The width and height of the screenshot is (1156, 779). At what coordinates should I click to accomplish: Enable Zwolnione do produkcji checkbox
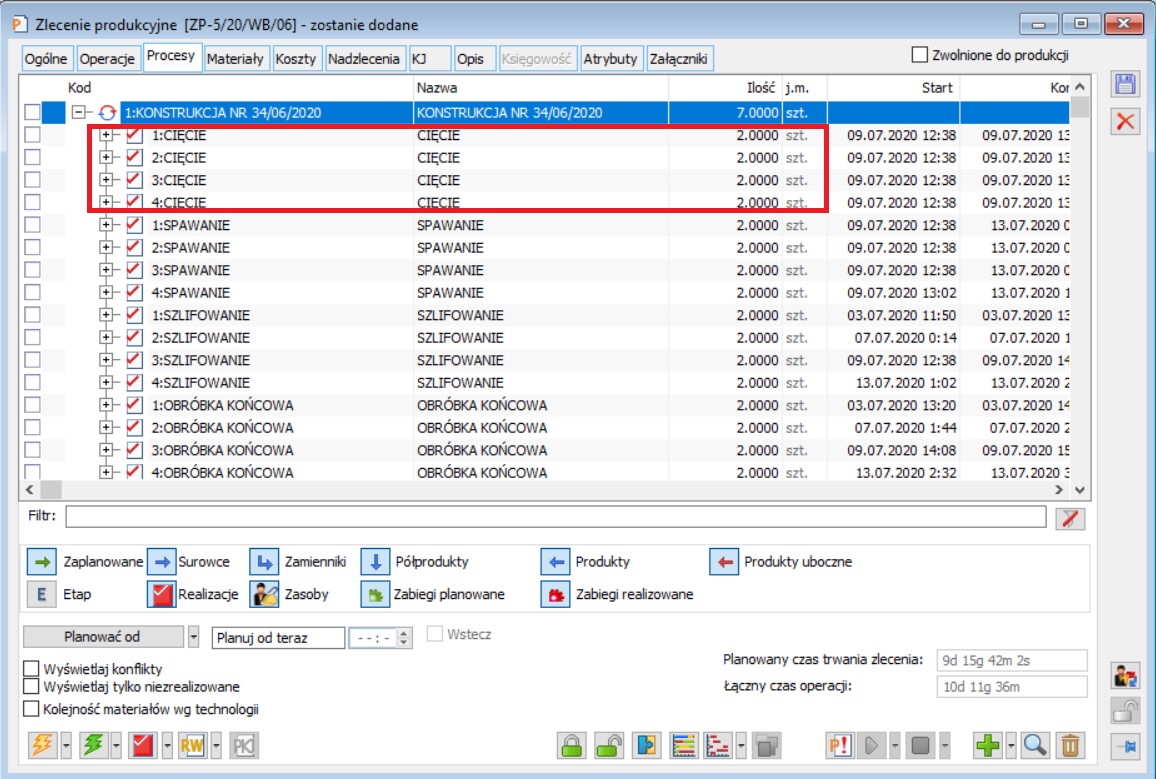(920, 55)
